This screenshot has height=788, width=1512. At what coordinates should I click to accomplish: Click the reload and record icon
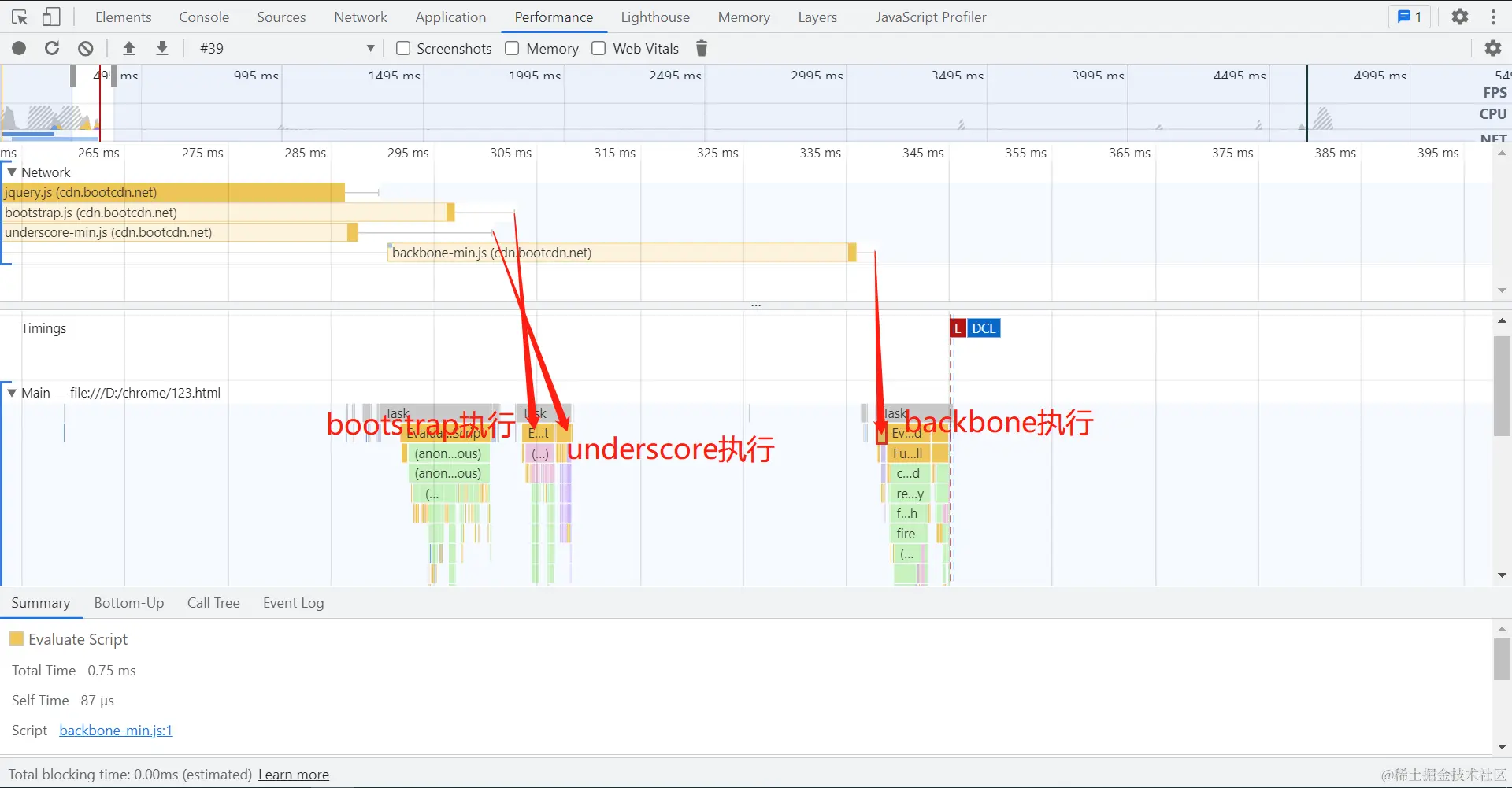(52, 48)
